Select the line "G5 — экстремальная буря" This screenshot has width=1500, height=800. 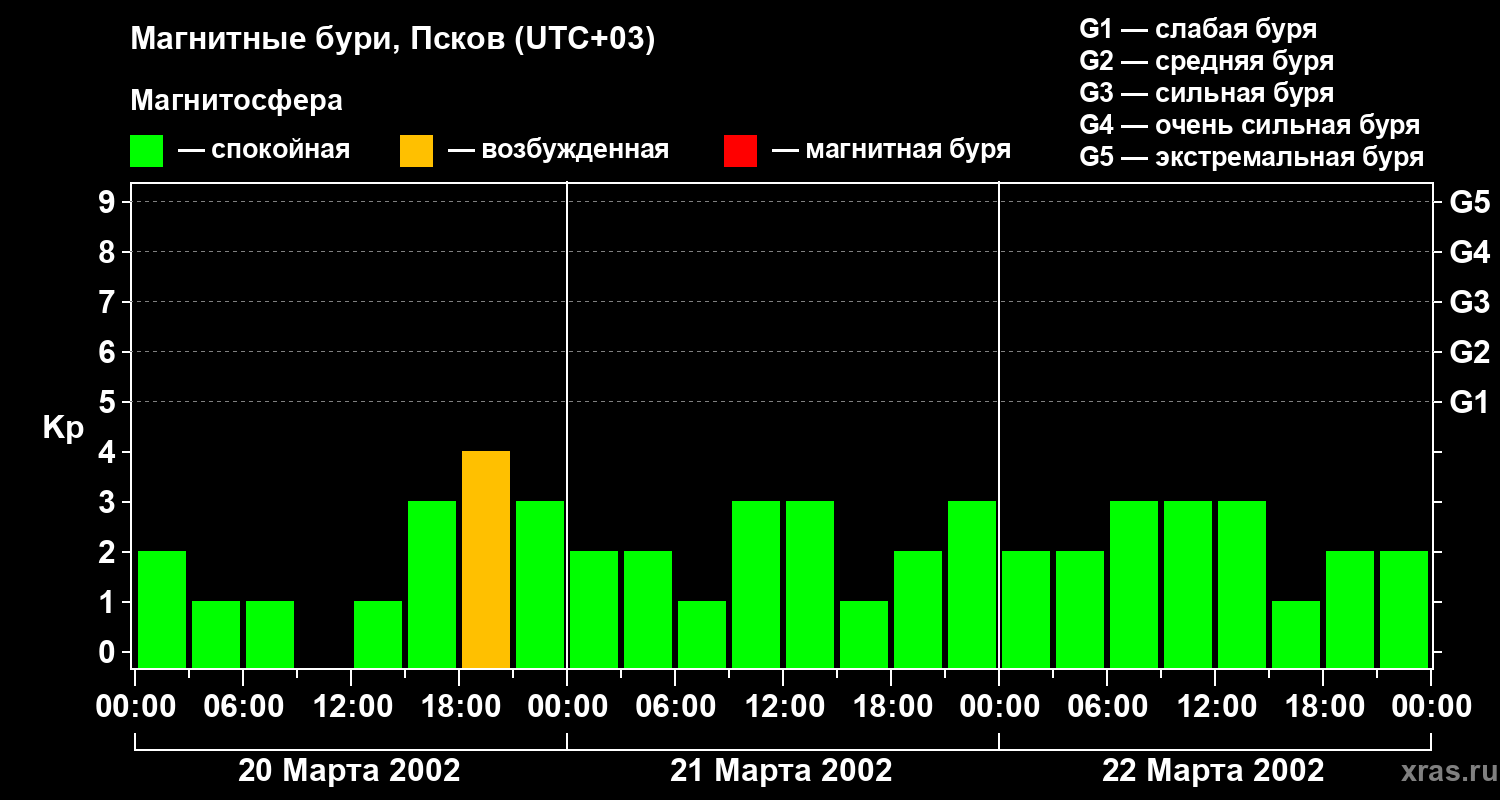click(x=1252, y=157)
